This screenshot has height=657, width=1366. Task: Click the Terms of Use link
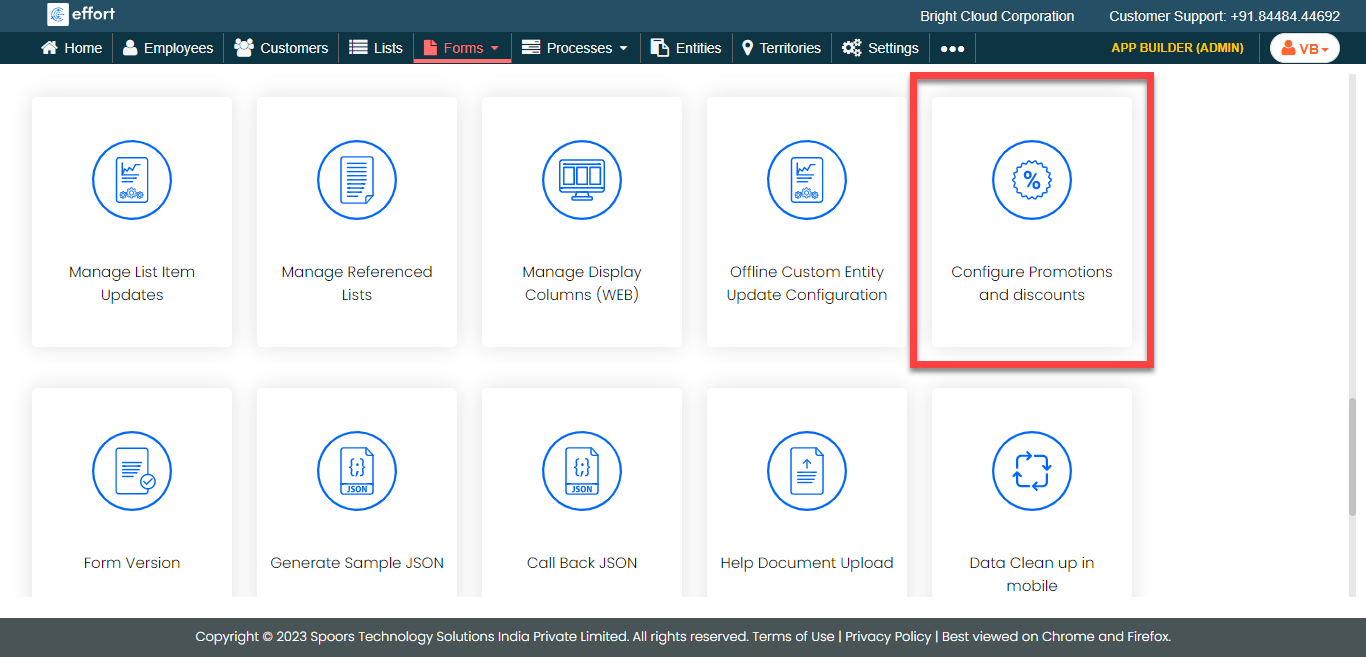793,637
